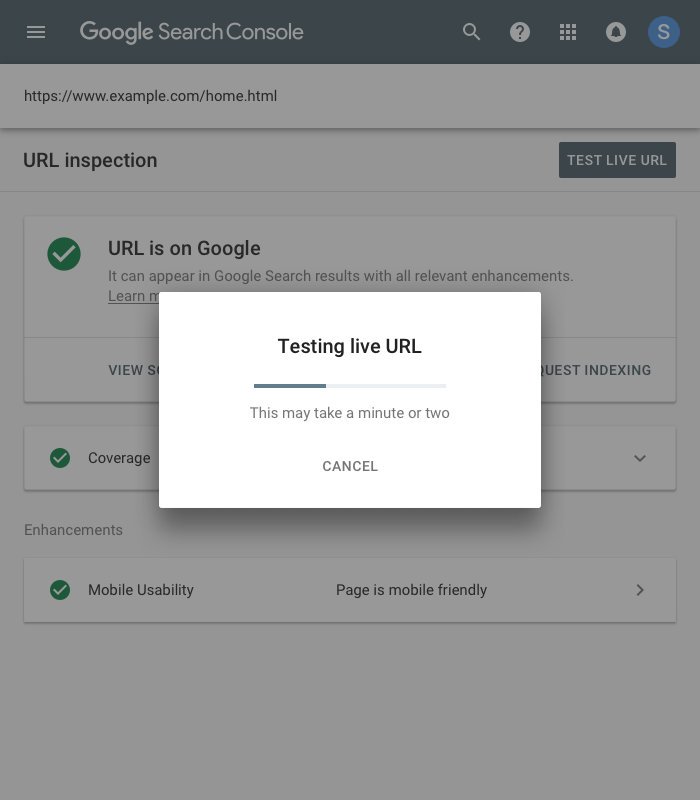700x800 pixels.
Task: Click the TEST LIVE URL button
Action: click(617, 160)
